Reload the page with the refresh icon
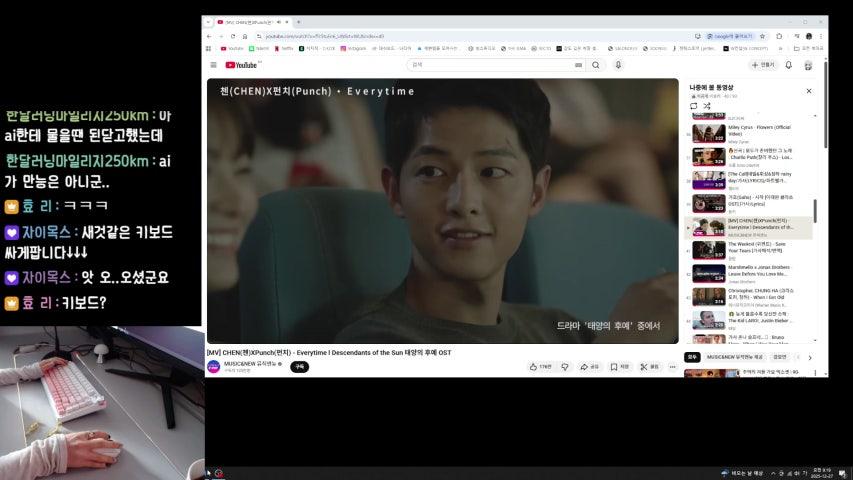The height and width of the screenshot is (480, 853). click(233, 36)
